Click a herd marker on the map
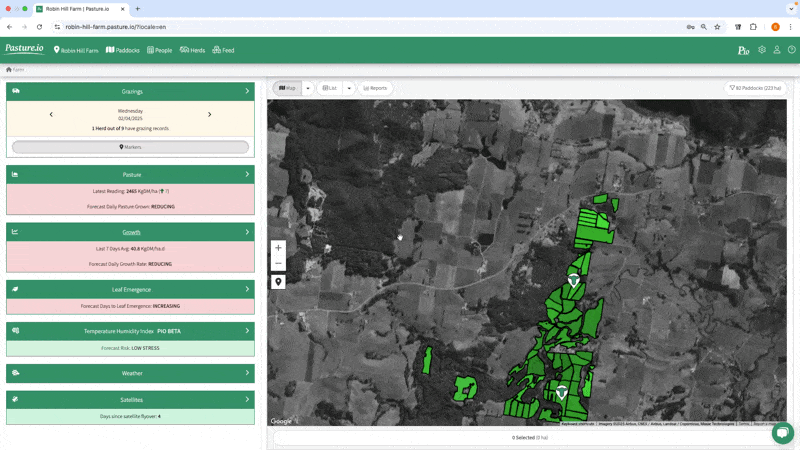The height and width of the screenshot is (450, 800). (x=574, y=280)
